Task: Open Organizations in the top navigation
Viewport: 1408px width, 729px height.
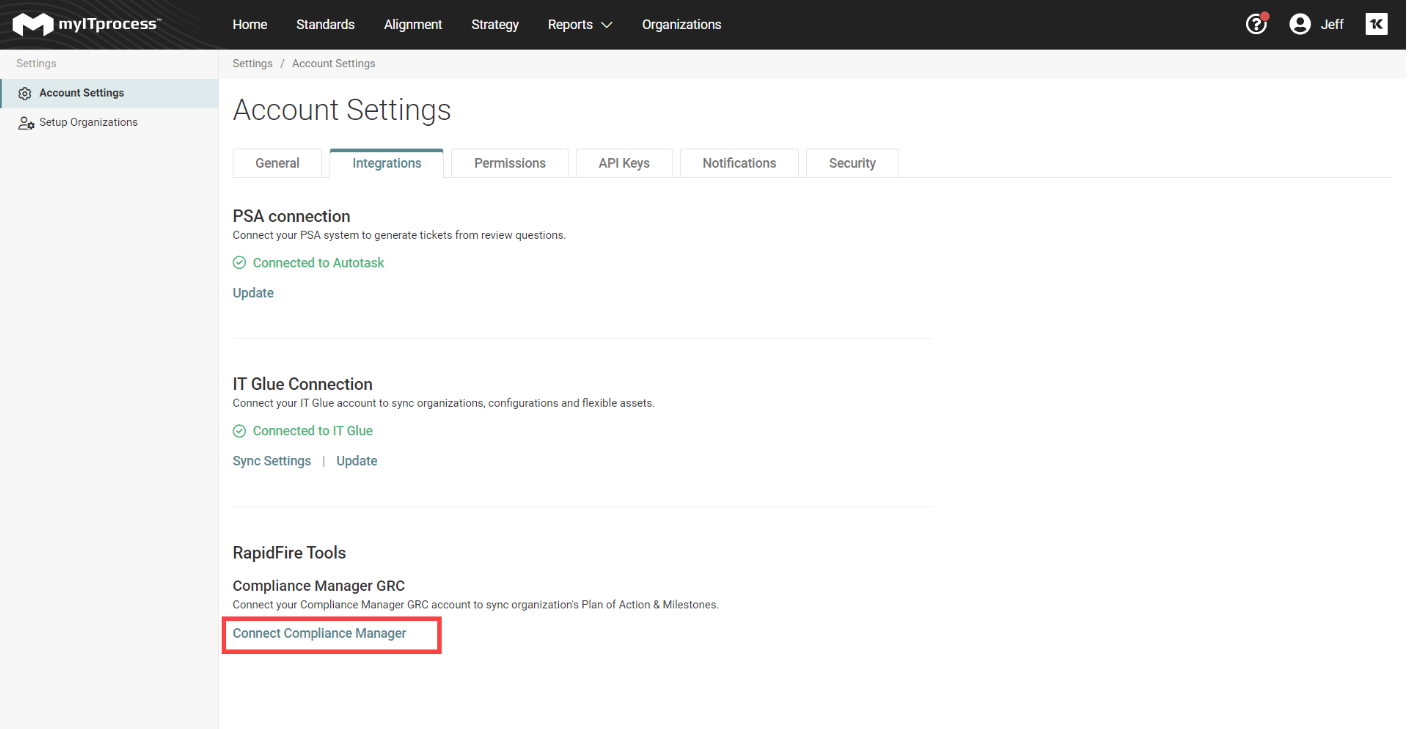Action: (681, 24)
